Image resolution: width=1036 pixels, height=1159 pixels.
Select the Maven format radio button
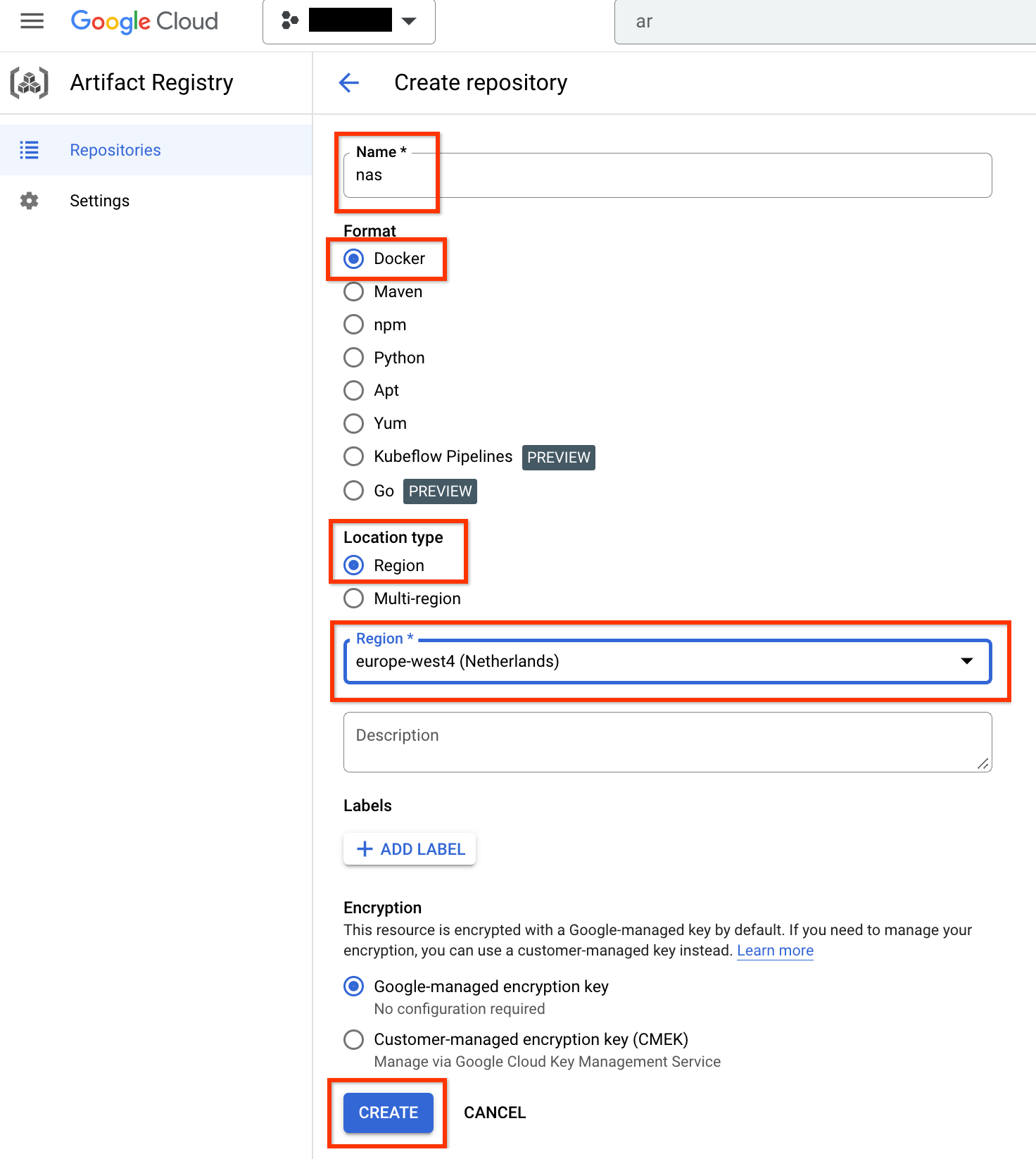pos(353,291)
